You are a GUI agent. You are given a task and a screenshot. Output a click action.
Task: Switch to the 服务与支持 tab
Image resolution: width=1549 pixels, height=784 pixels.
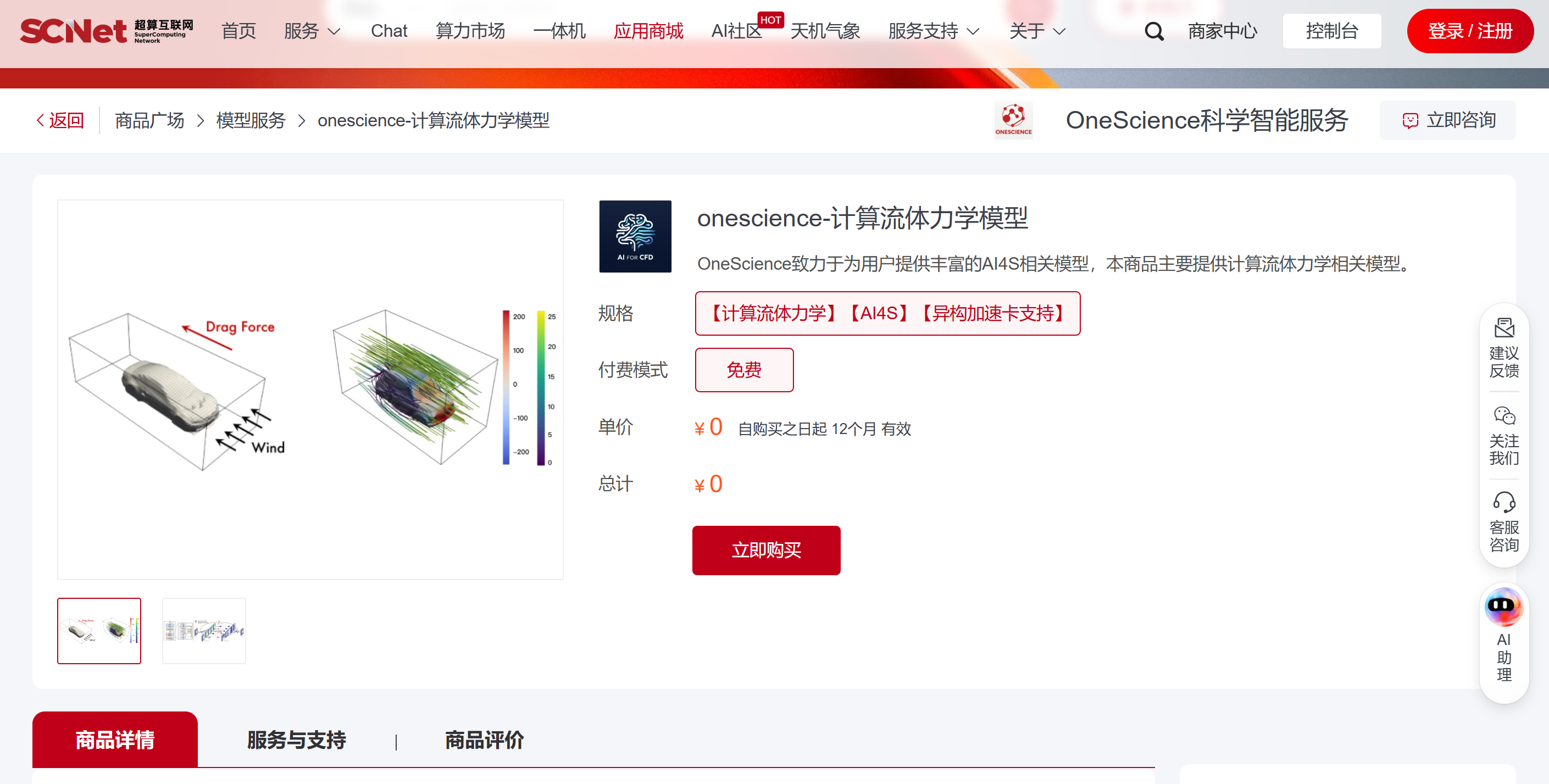297,739
